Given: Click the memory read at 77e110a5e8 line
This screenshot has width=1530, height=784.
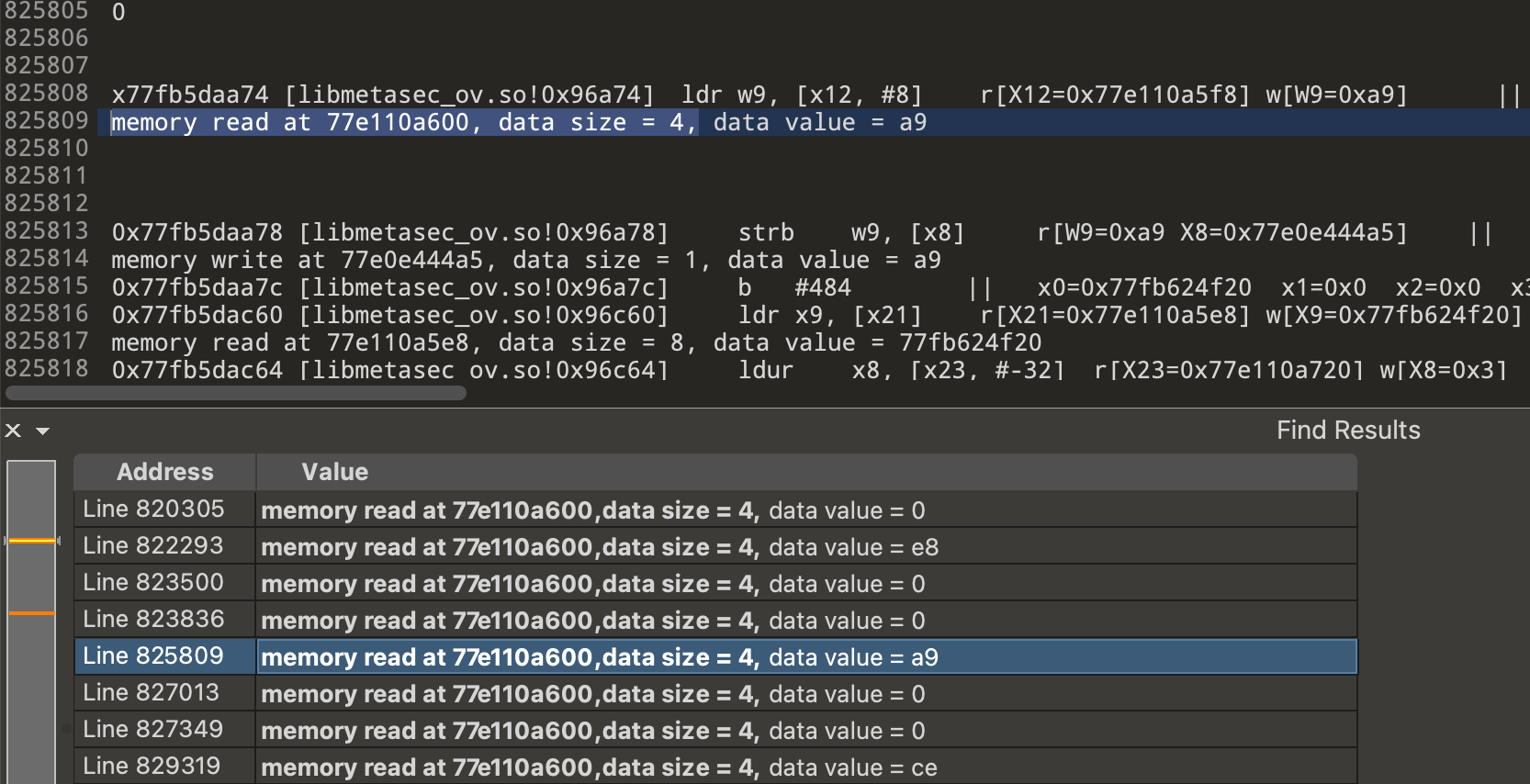Looking at the screenshot, I should (x=576, y=343).
